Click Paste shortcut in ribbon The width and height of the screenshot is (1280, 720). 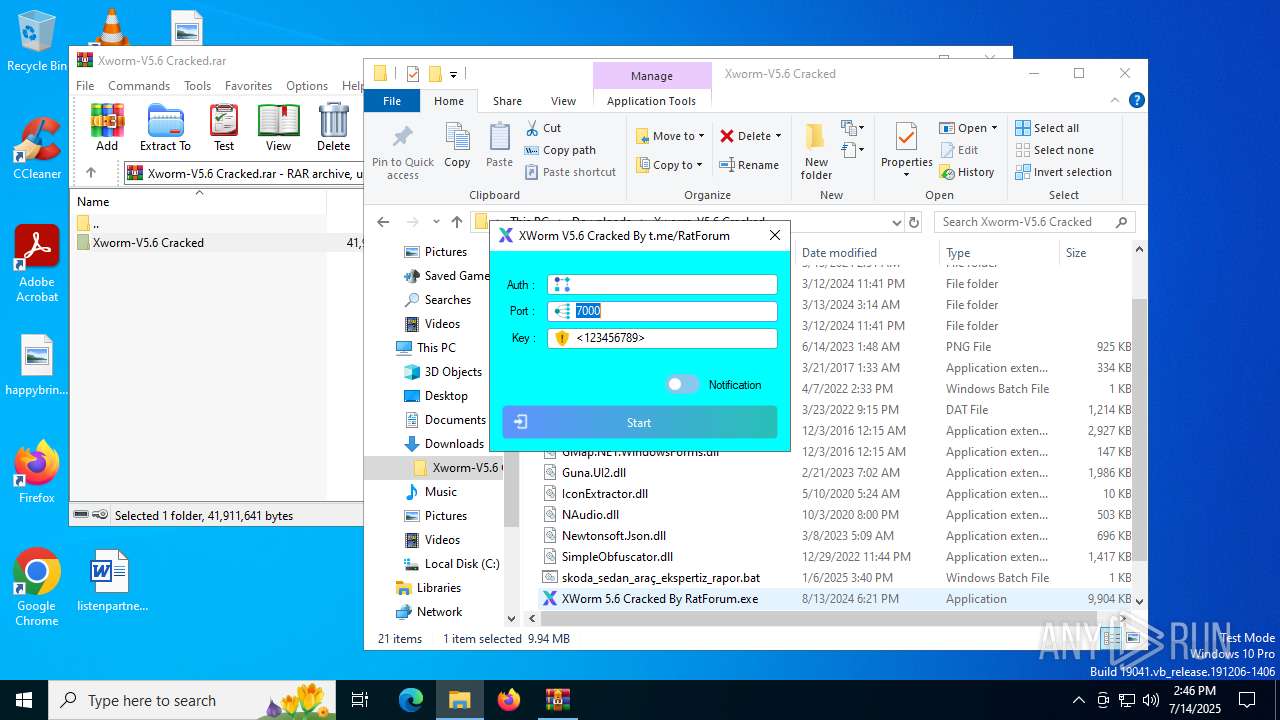pos(570,172)
